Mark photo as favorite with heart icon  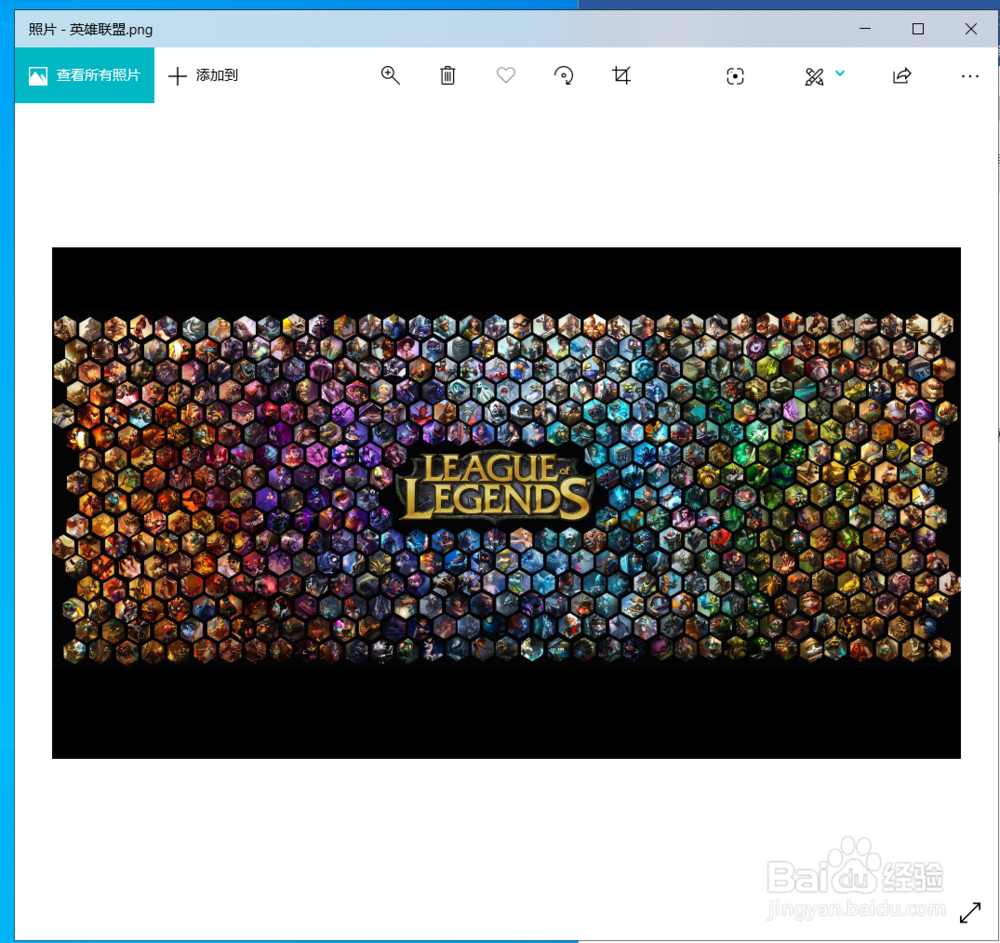coord(506,75)
